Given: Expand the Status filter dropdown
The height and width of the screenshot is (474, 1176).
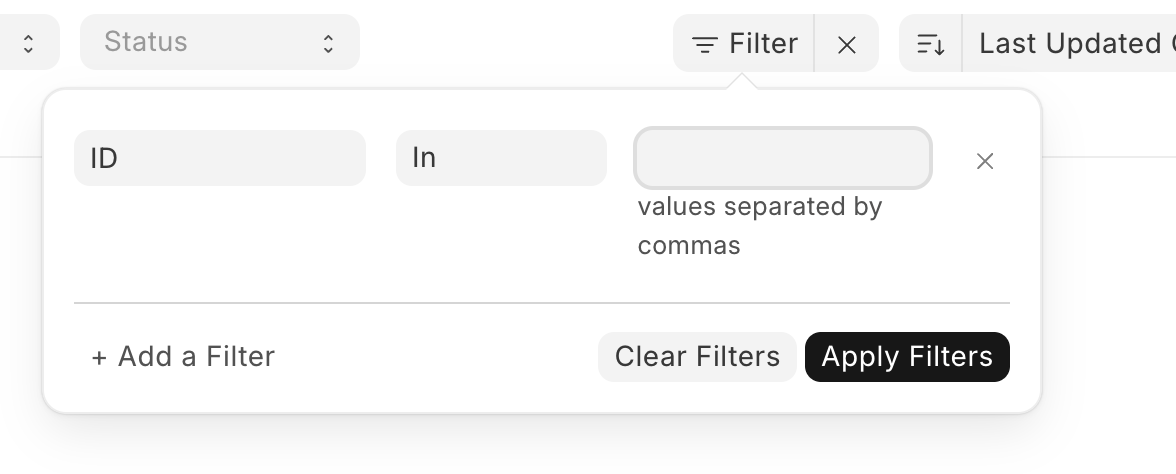Looking at the screenshot, I should pyautogui.click(x=220, y=42).
